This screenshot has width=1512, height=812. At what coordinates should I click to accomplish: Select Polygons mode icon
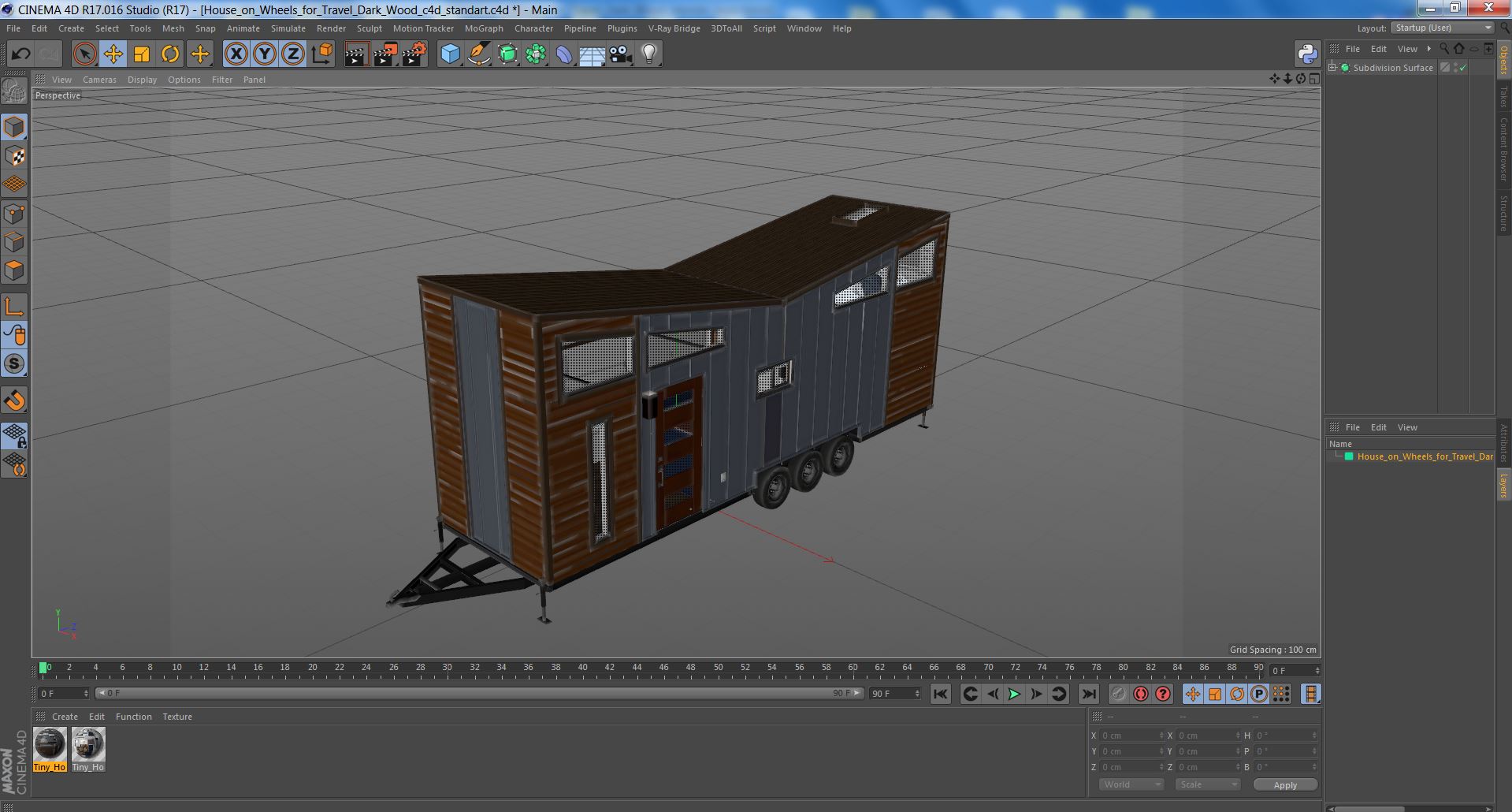click(x=14, y=270)
